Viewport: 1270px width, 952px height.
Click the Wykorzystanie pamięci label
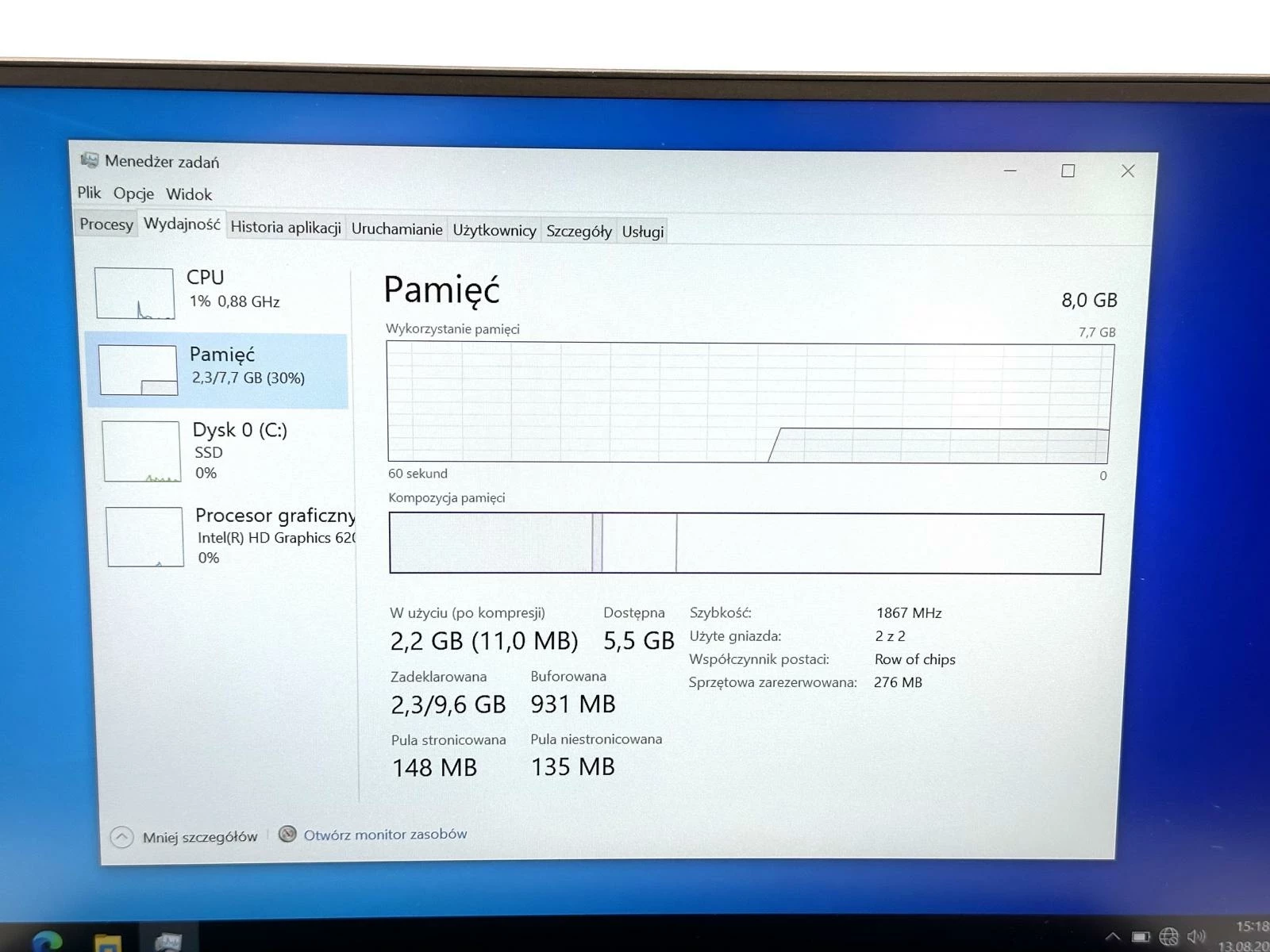pyautogui.click(x=452, y=329)
